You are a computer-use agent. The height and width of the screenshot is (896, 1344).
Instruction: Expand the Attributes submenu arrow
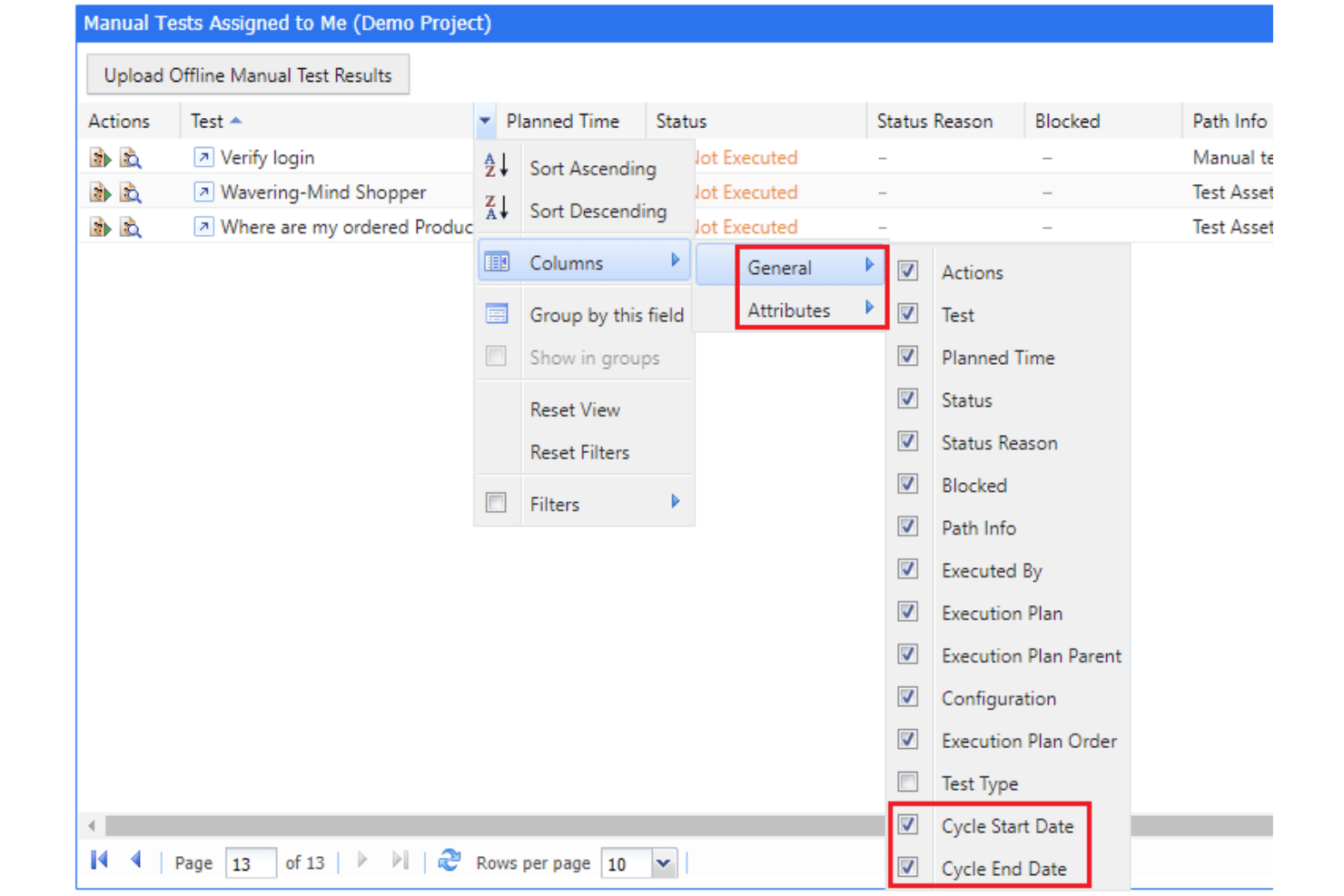[x=869, y=308]
